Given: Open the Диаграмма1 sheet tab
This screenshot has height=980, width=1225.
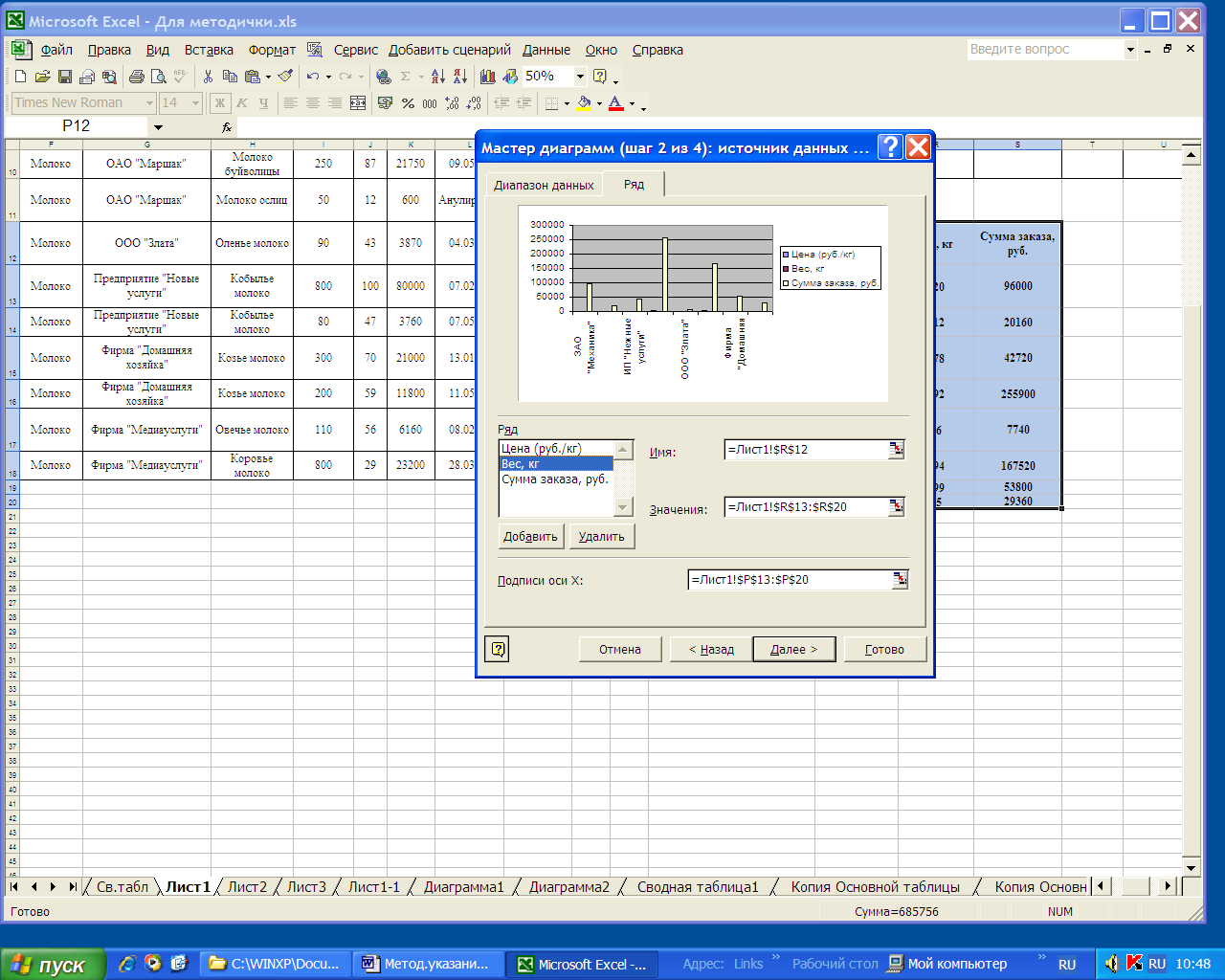Looking at the screenshot, I should tap(463, 887).
